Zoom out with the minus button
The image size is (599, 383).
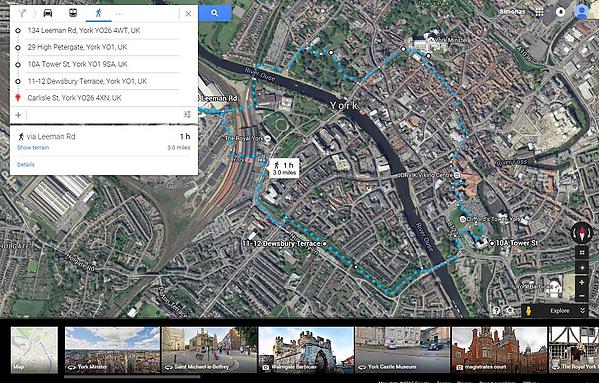tap(582, 296)
